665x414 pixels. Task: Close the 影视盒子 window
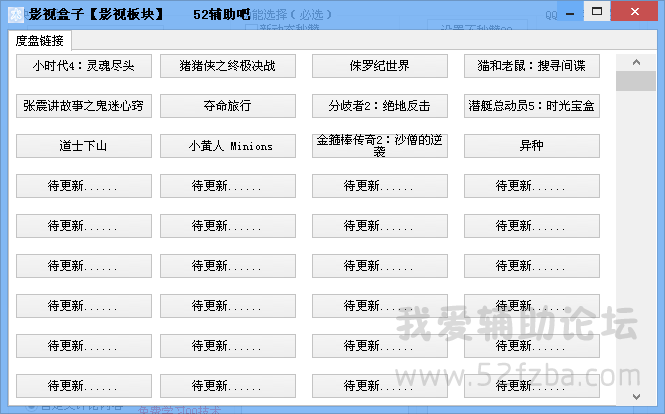tap(636, 11)
